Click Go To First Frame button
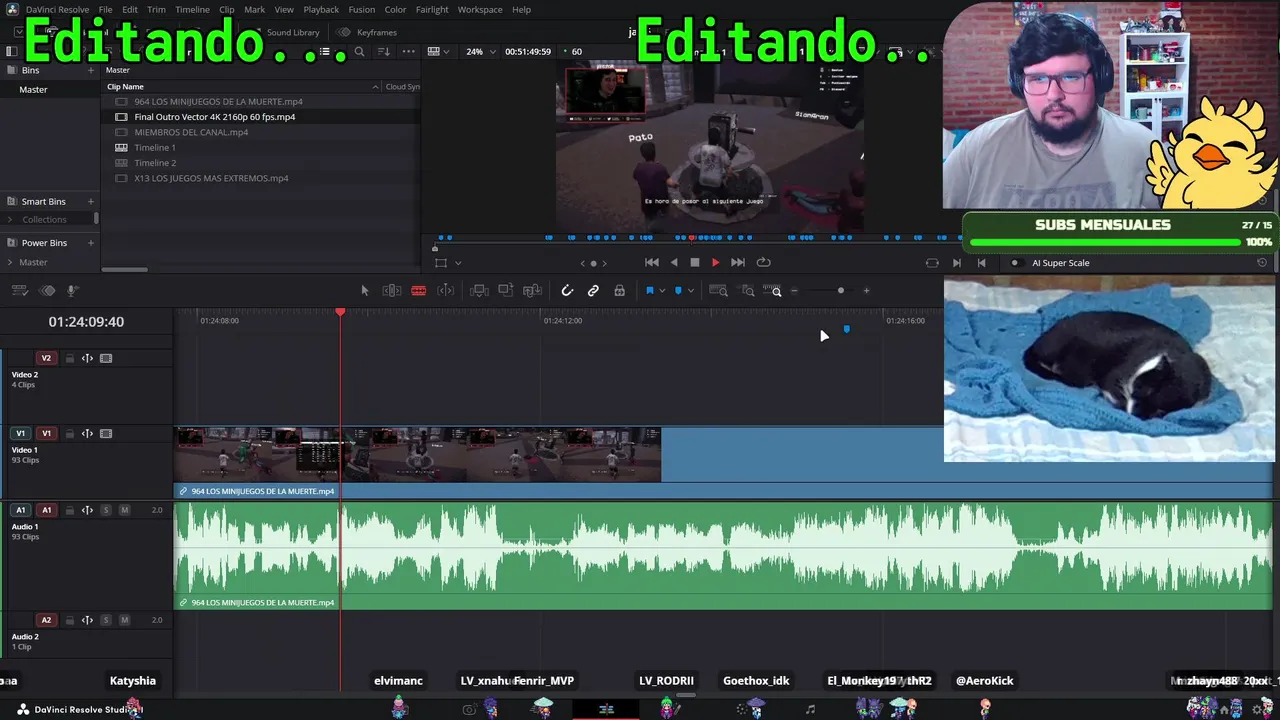1280x720 pixels. [652, 262]
